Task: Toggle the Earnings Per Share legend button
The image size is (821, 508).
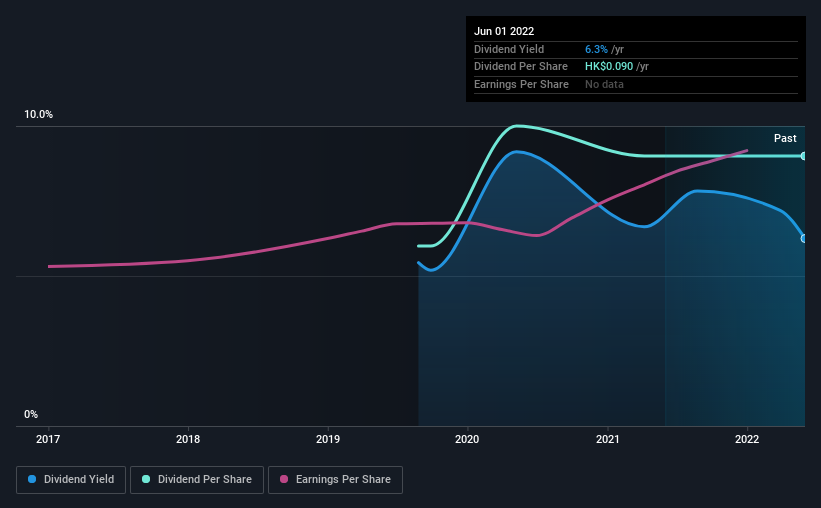Action: tap(335, 480)
